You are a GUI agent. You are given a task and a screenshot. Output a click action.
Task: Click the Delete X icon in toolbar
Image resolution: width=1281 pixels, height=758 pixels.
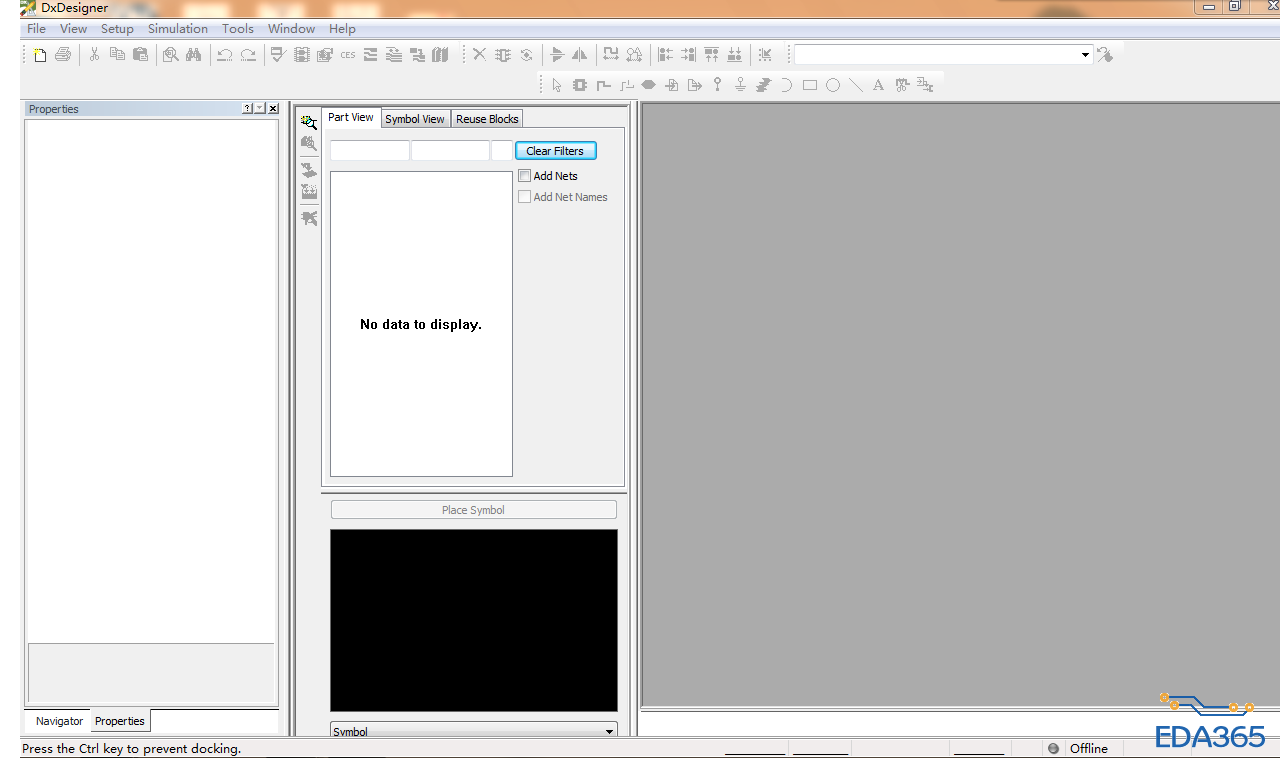tap(479, 55)
